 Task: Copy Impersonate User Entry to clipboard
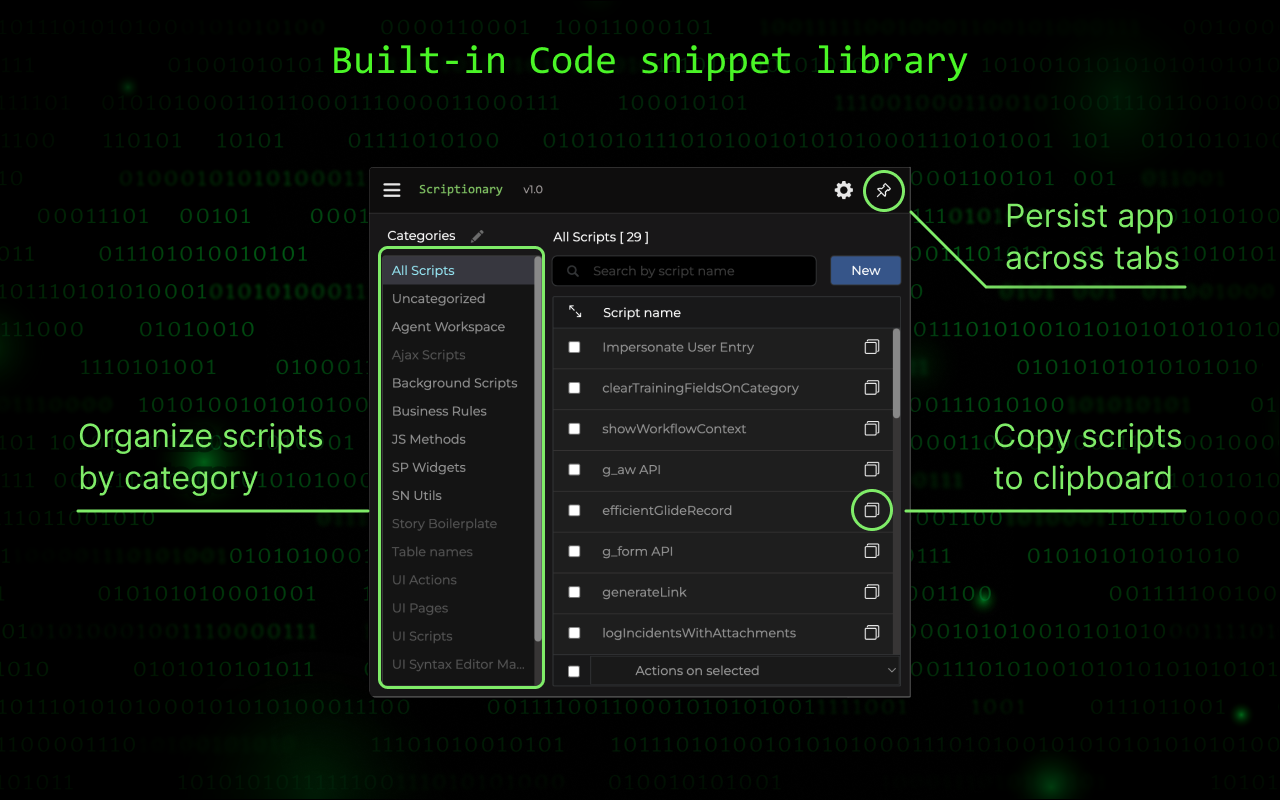coord(871,347)
